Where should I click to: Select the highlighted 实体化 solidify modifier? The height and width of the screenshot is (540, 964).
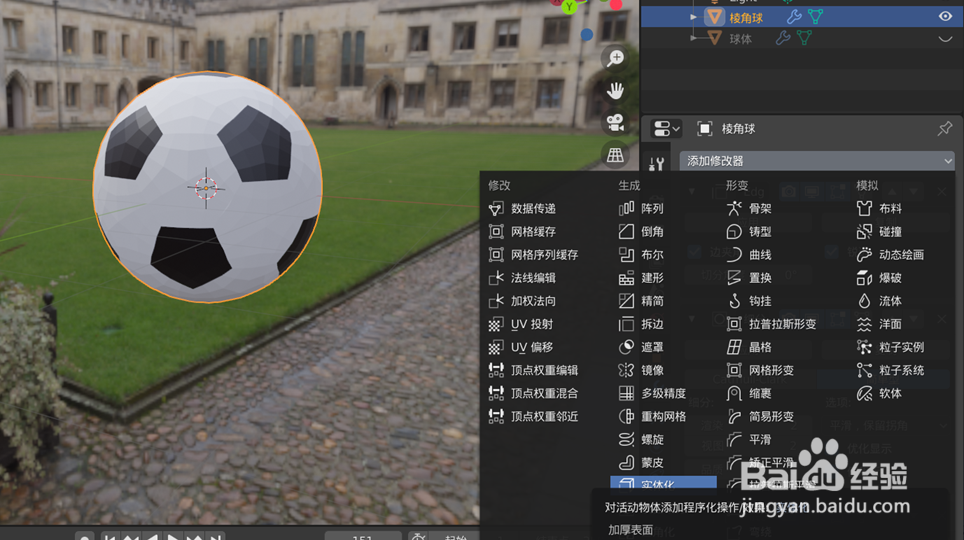[663, 483]
